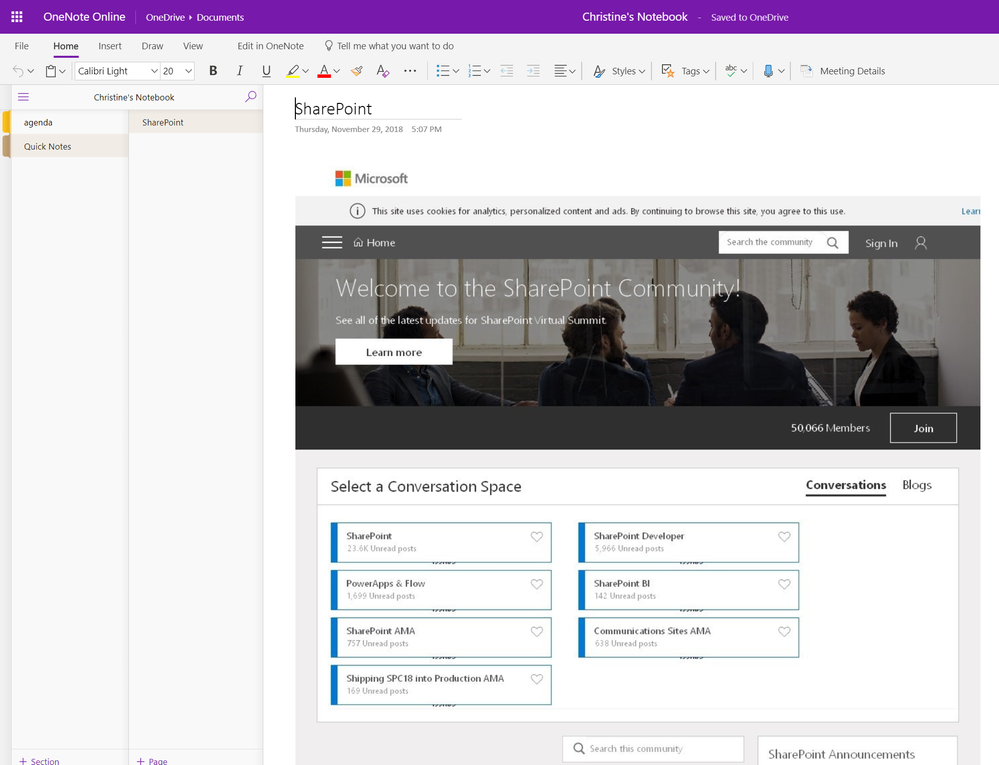Viewport: 999px width, 765px height.
Task: Decrease the paragraph indent
Action: [x=507, y=71]
